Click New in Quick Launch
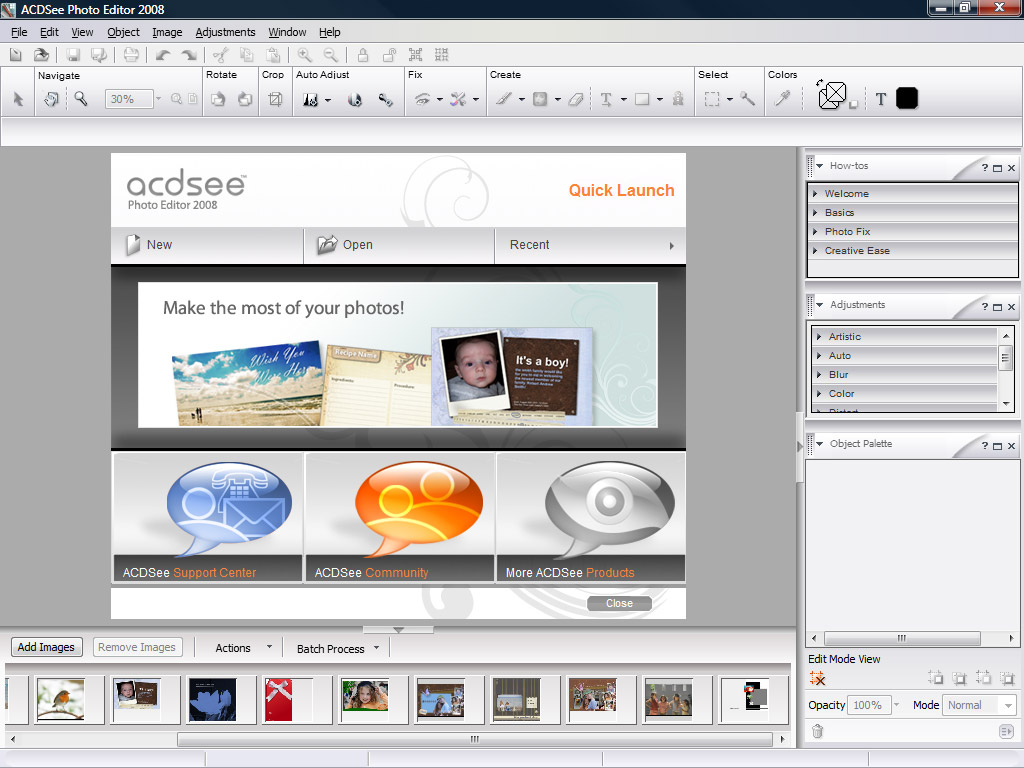The width and height of the screenshot is (1024, 768). click(206, 246)
